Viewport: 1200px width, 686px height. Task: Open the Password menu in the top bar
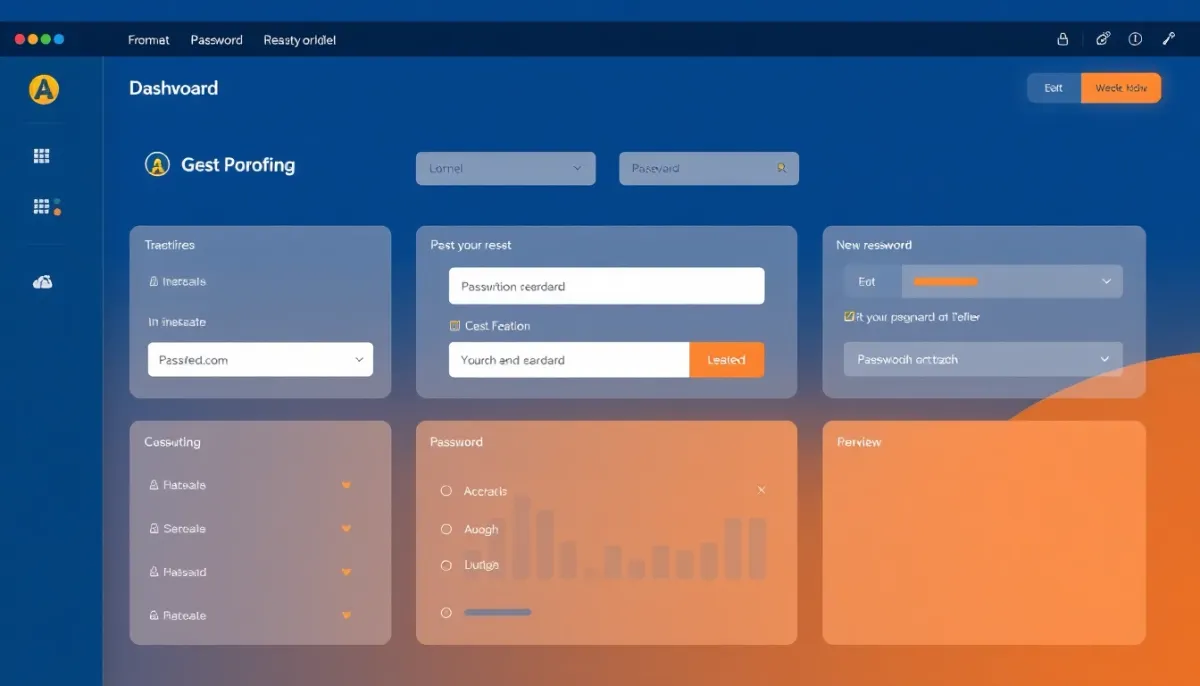pyautogui.click(x=217, y=40)
